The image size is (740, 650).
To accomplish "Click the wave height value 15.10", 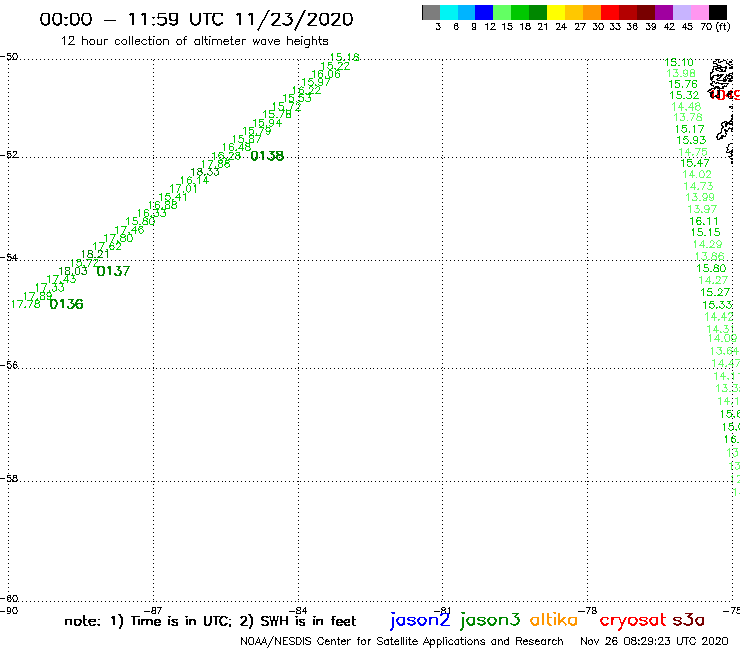I will tap(679, 62).
